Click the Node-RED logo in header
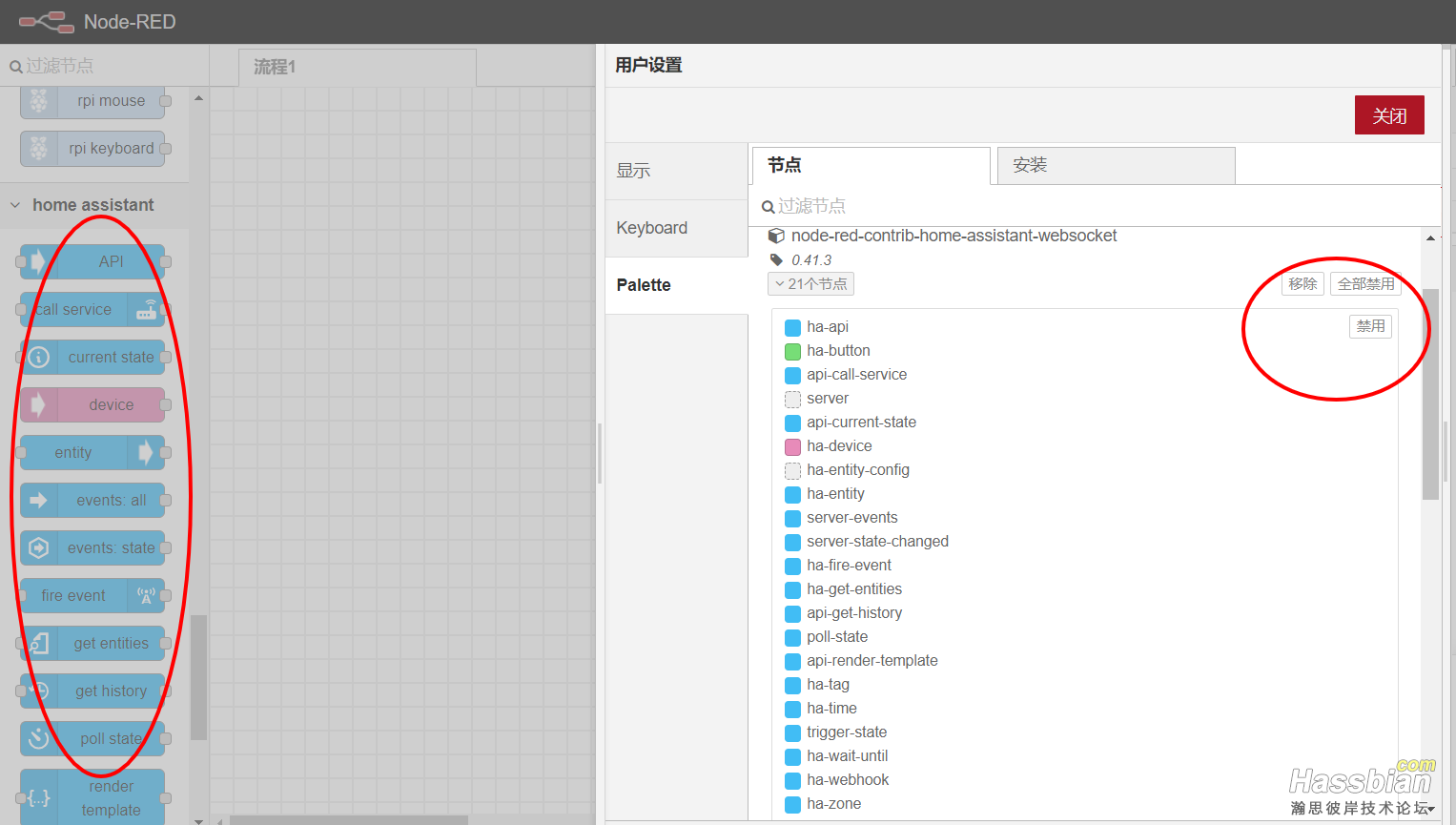The height and width of the screenshot is (825, 1456). click(x=47, y=21)
